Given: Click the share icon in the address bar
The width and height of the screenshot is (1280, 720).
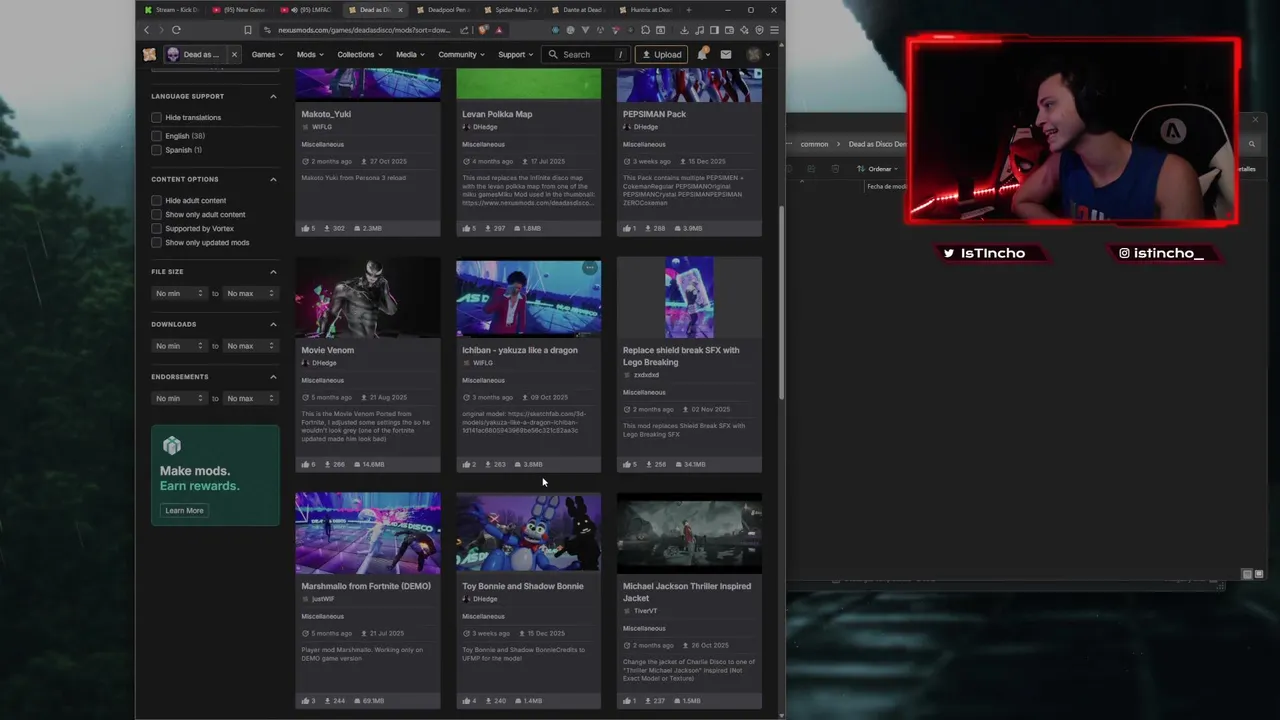Looking at the screenshot, I should [x=465, y=30].
